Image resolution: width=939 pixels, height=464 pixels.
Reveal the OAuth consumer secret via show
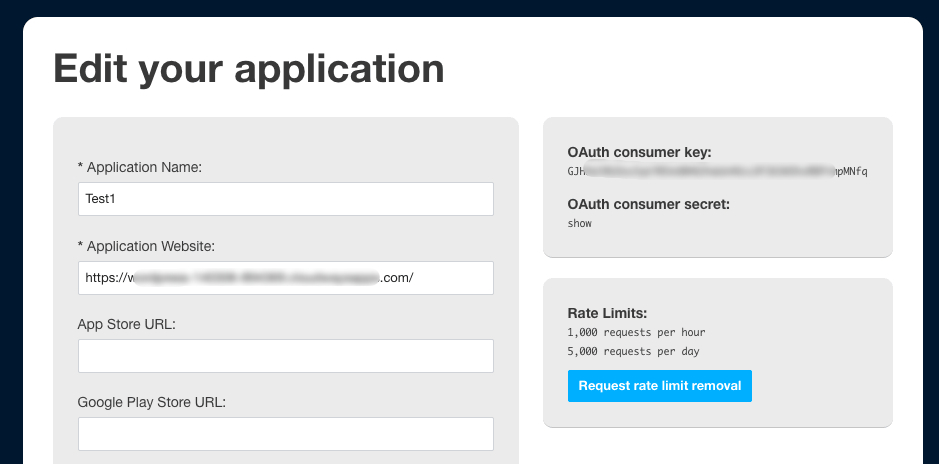(580, 223)
